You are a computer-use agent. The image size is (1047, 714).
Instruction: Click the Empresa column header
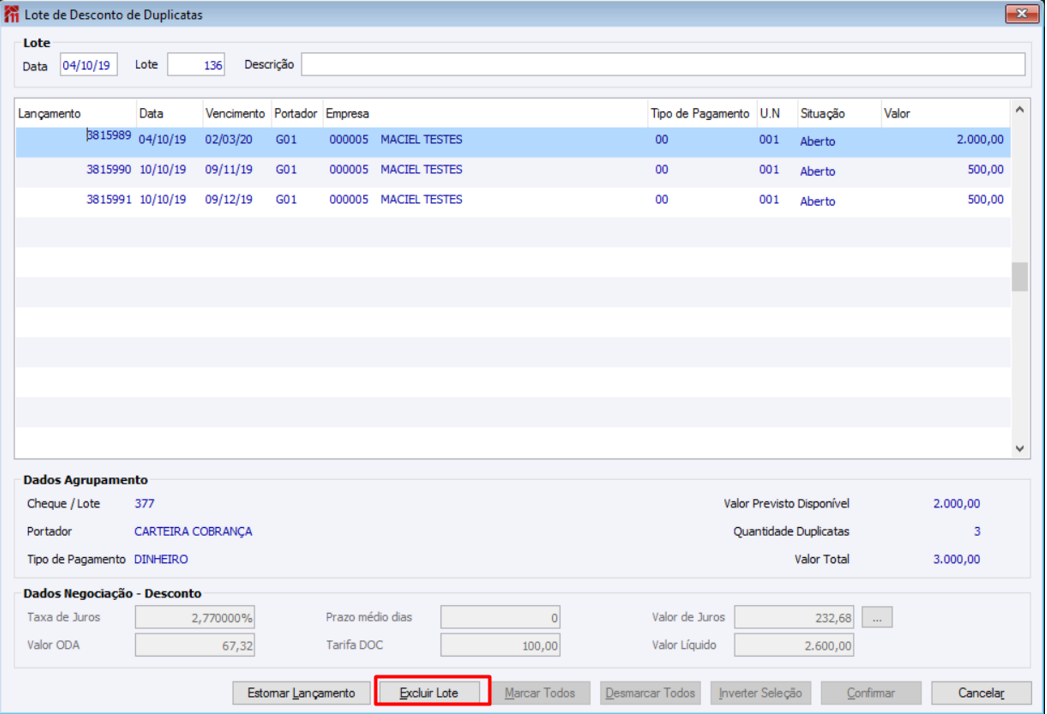point(485,114)
